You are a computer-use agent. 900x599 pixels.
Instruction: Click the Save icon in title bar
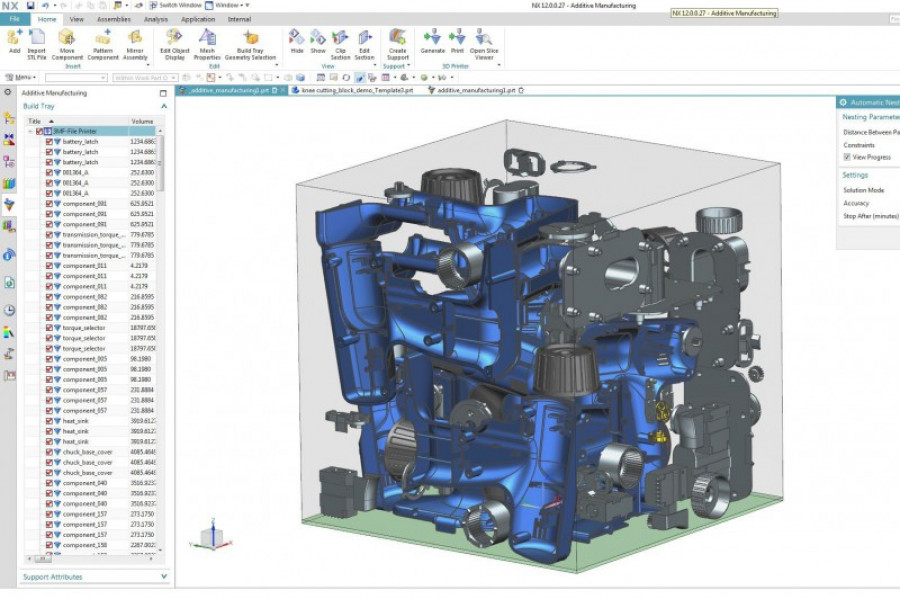[30, 5]
